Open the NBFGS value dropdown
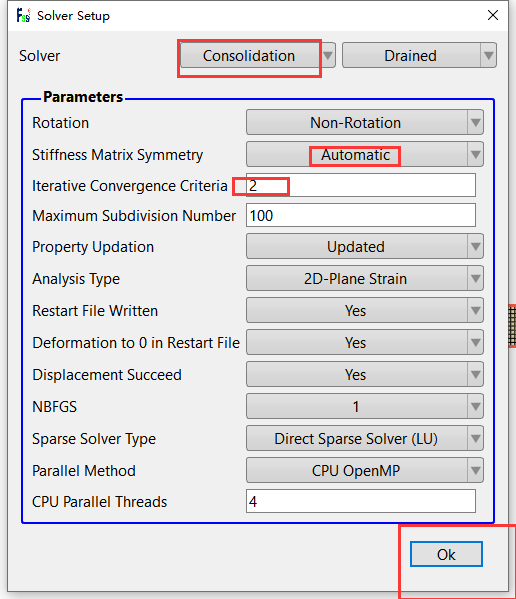The height and width of the screenshot is (599, 516). point(365,406)
